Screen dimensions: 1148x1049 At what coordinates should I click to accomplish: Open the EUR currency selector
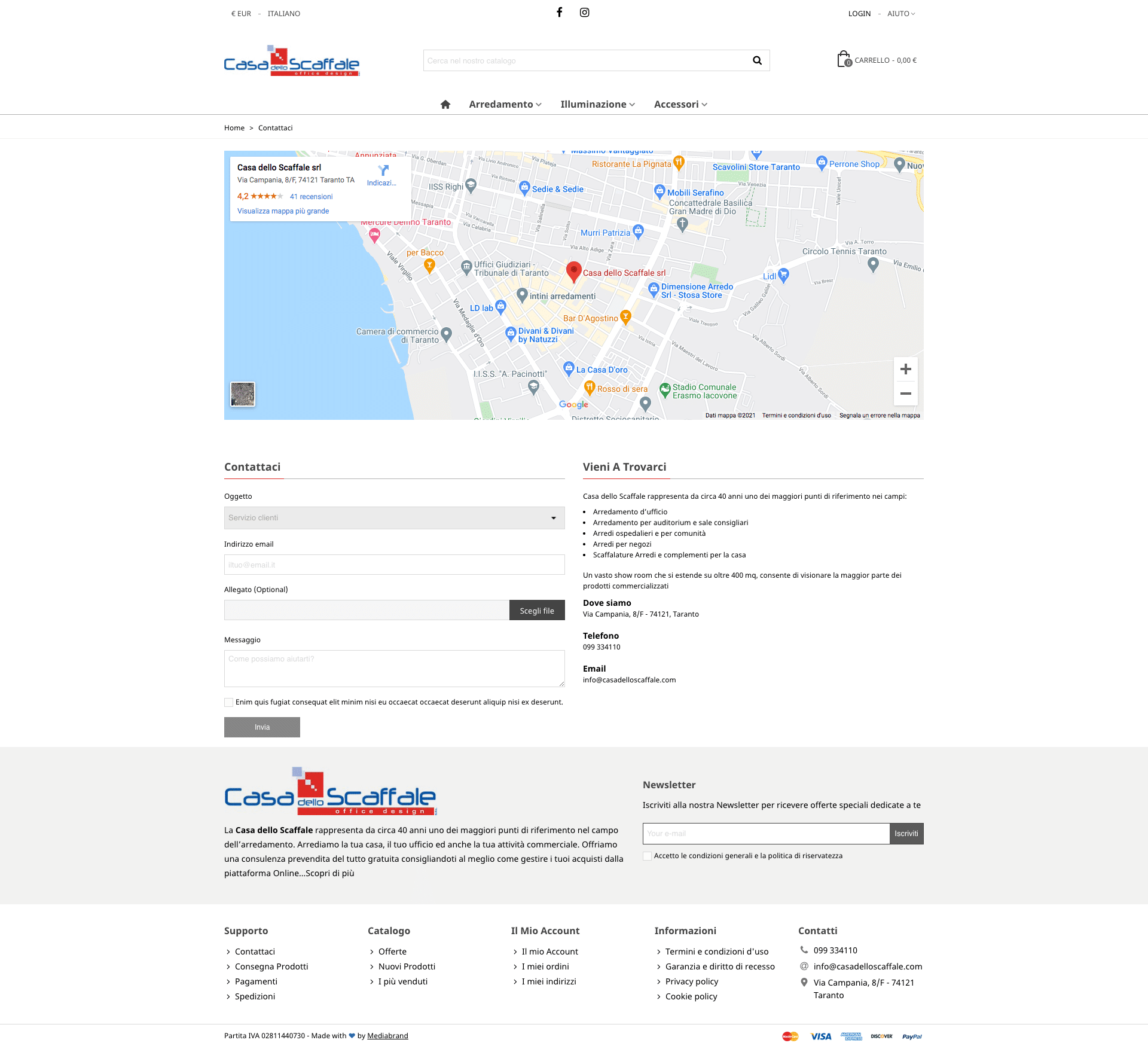[x=241, y=14]
